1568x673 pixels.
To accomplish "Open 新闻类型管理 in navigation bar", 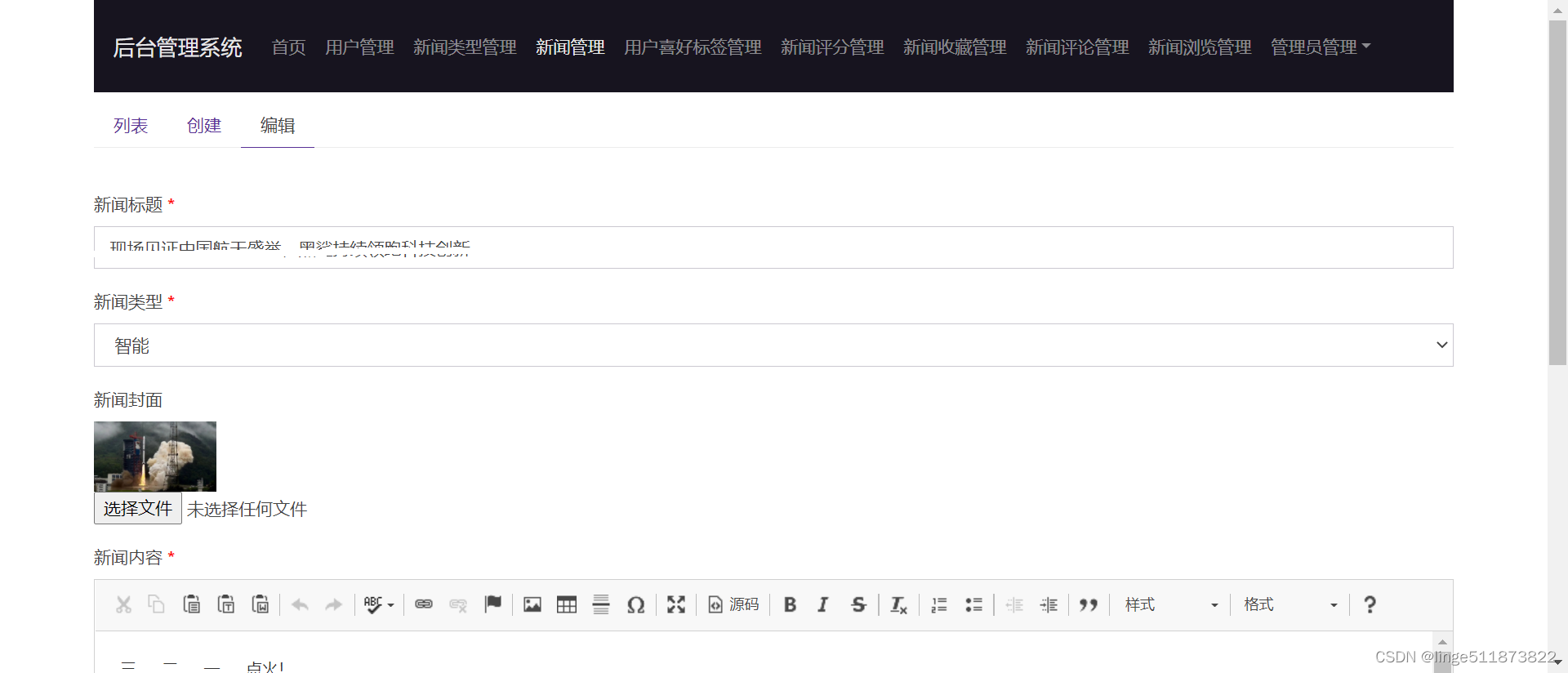I will click(x=465, y=47).
